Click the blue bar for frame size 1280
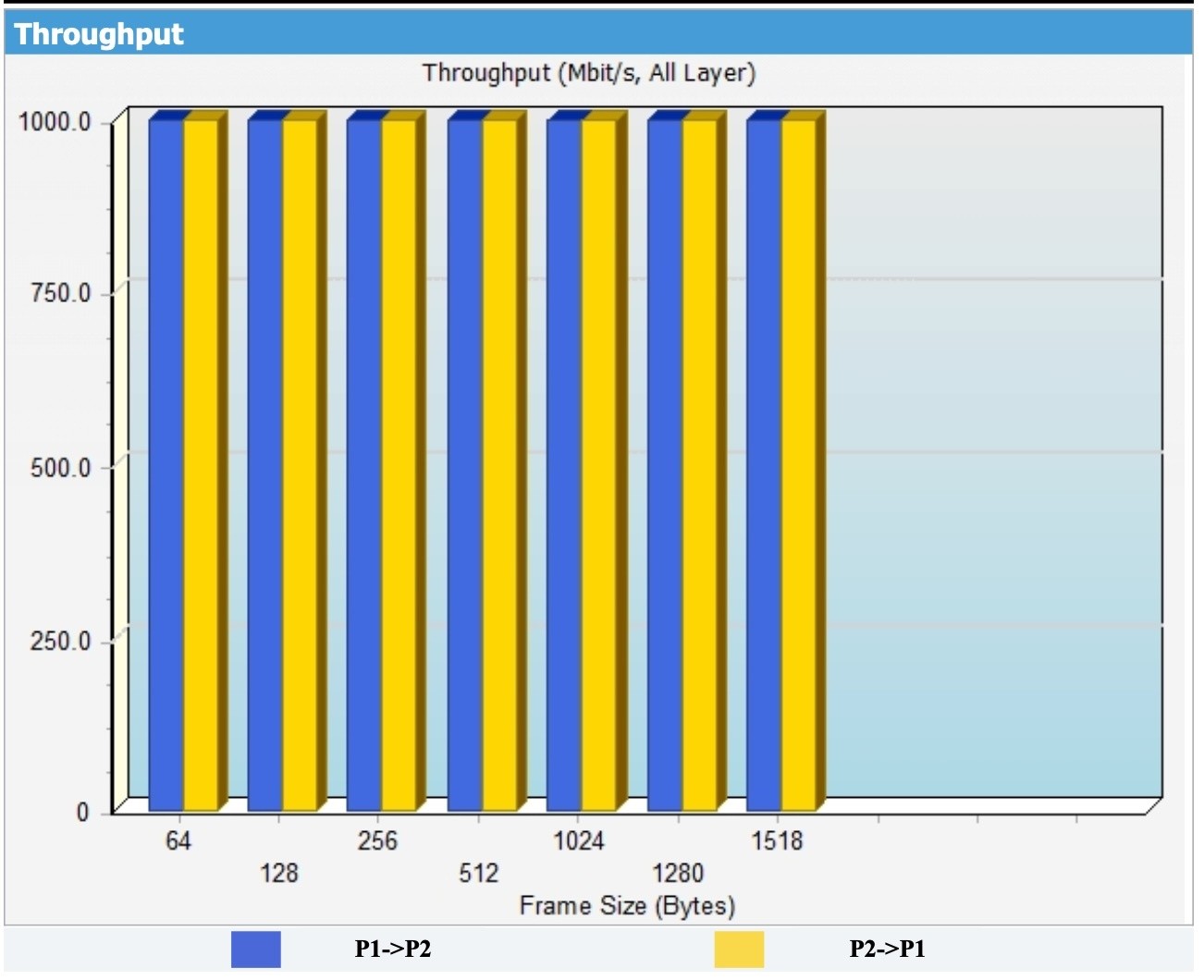 click(x=665, y=465)
